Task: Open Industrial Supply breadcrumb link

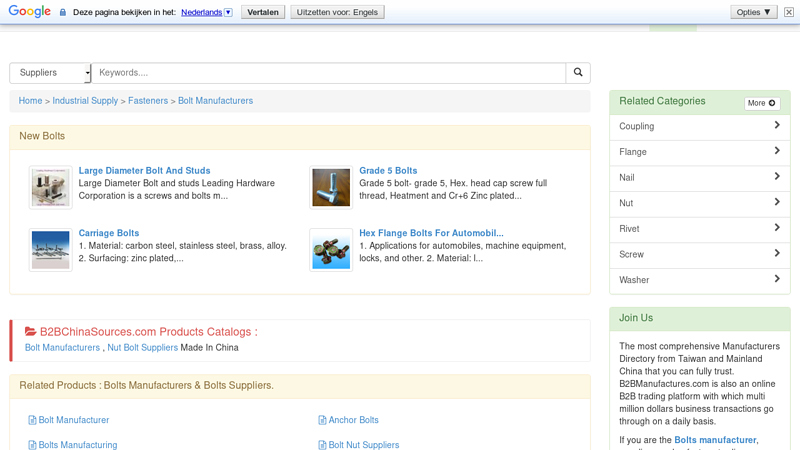Action: pyautogui.click(x=85, y=101)
